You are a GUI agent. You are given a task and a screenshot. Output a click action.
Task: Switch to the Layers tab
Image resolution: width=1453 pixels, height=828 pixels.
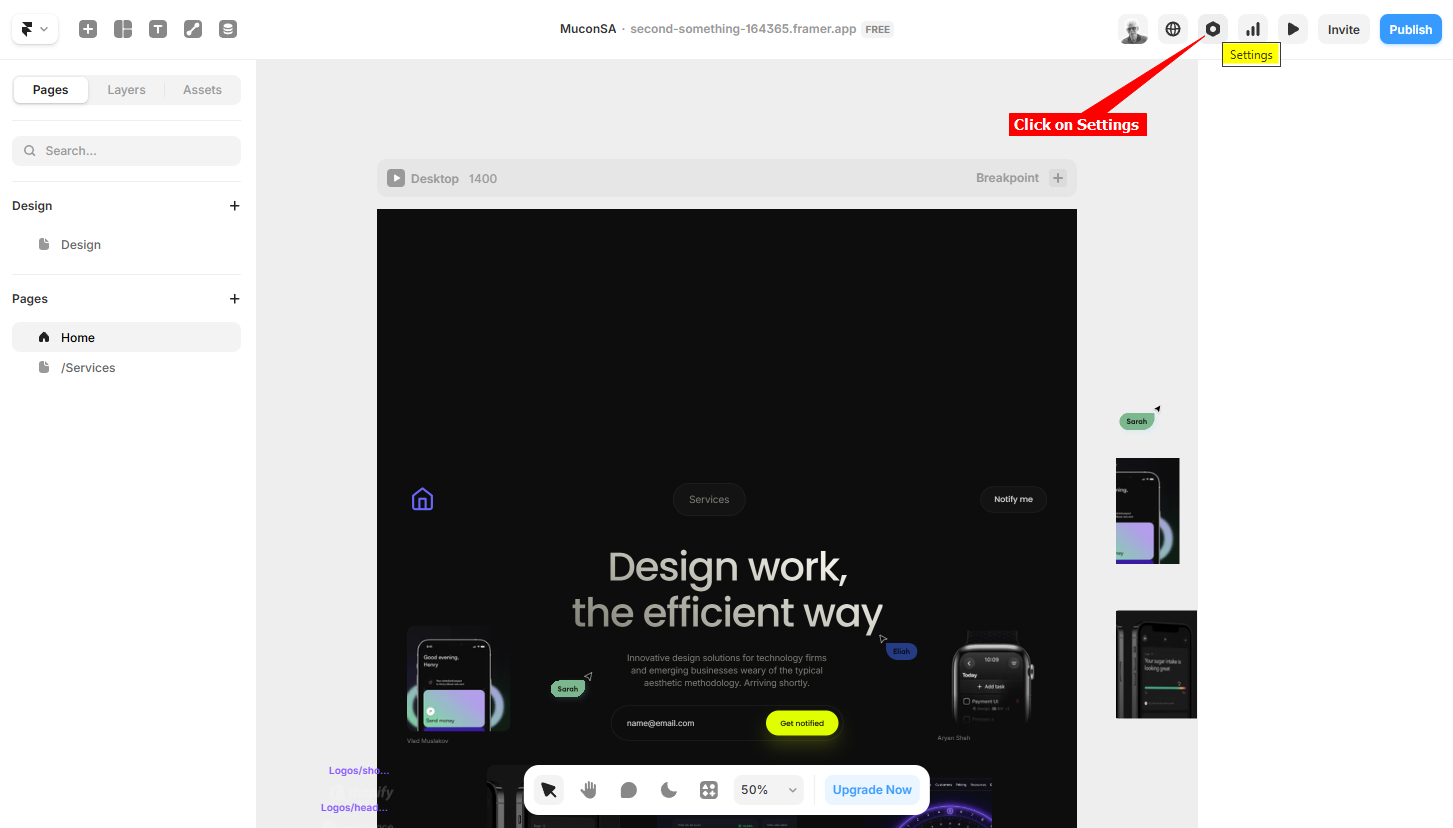pyautogui.click(x=126, y=90)
